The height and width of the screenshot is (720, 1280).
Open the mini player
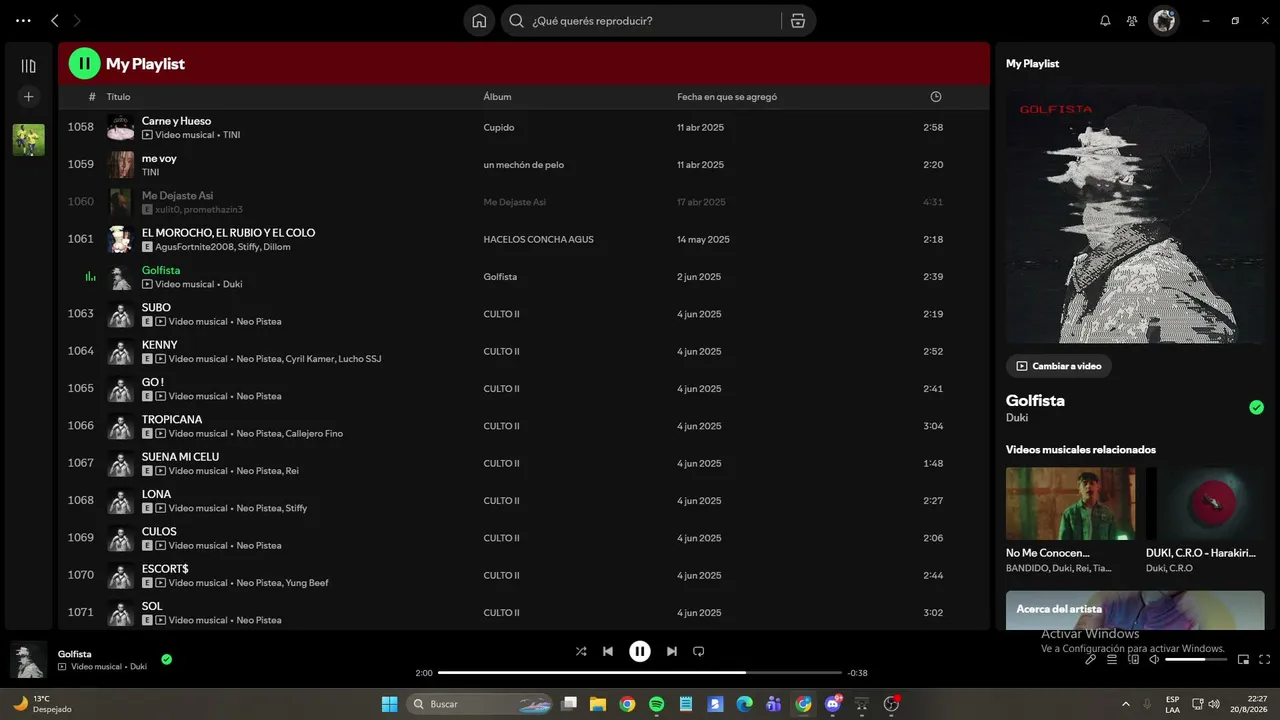pyautogui.click(x=1244, y=660)
